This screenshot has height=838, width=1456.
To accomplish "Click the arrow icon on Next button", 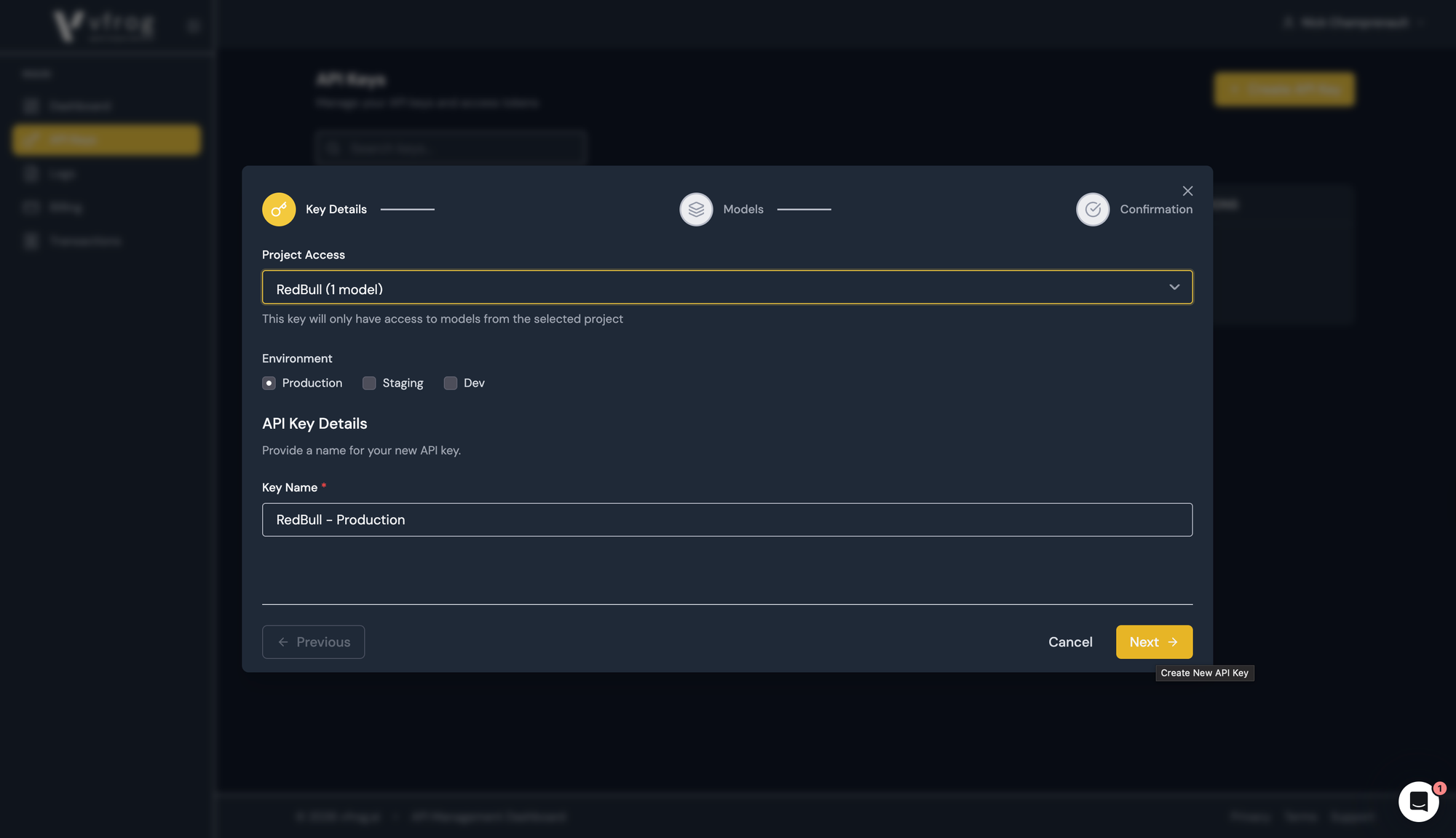I will (x=1173, y=642).
